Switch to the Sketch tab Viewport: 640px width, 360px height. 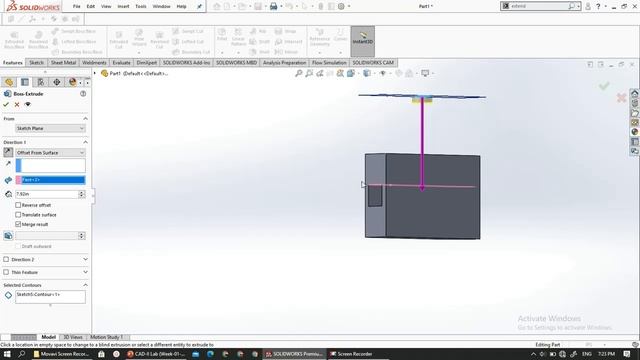[36, 62]
